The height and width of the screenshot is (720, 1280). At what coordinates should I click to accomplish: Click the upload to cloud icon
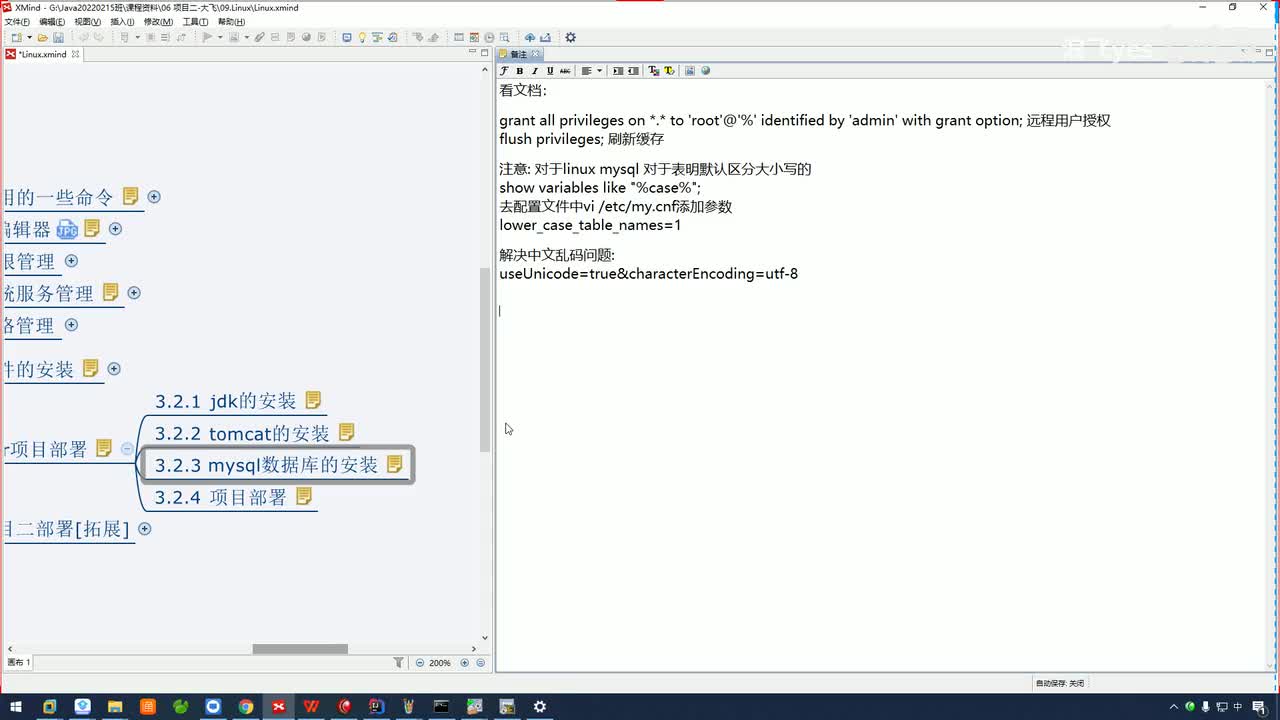coord(530,38)
